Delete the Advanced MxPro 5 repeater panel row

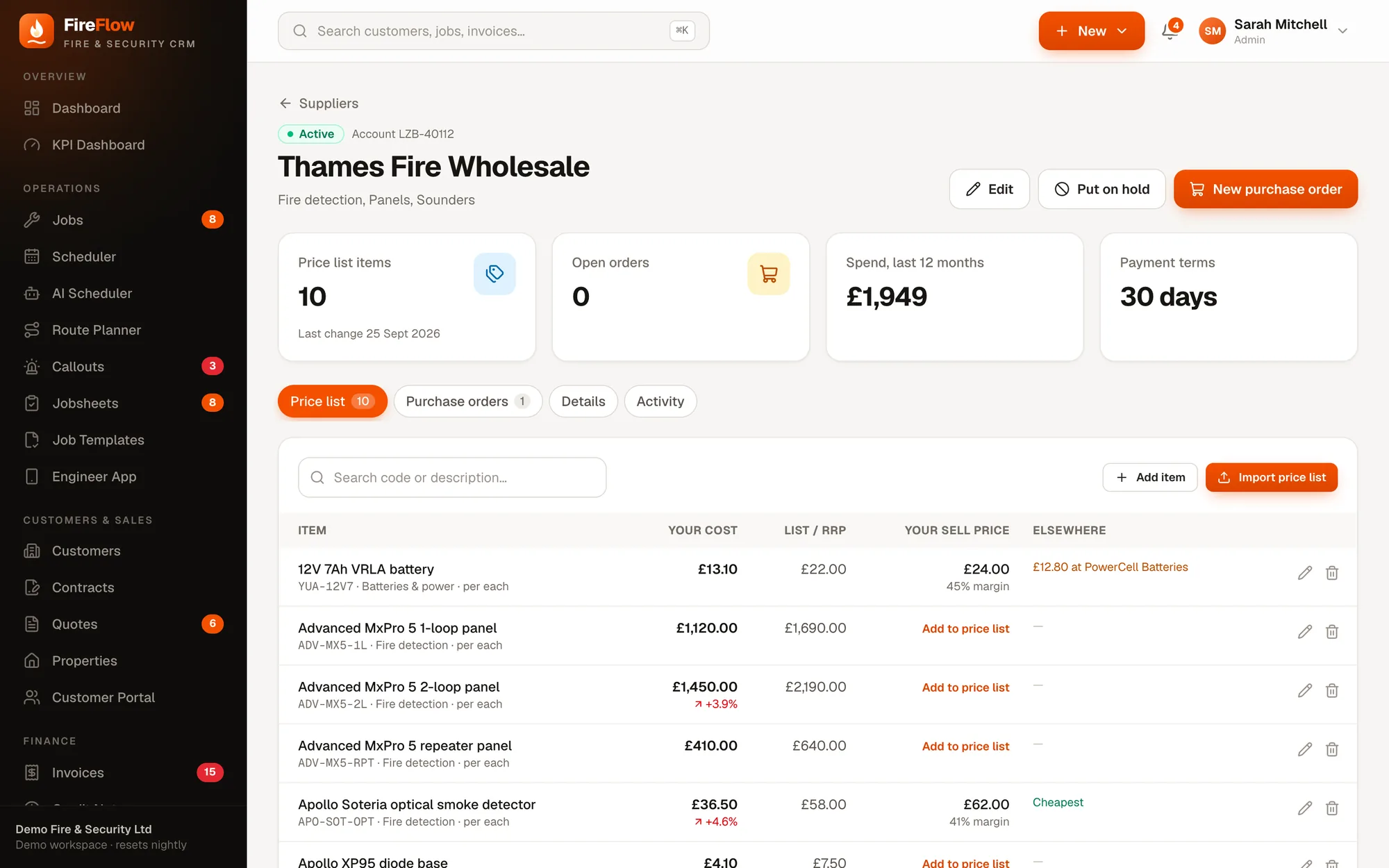pos(1332,750)
